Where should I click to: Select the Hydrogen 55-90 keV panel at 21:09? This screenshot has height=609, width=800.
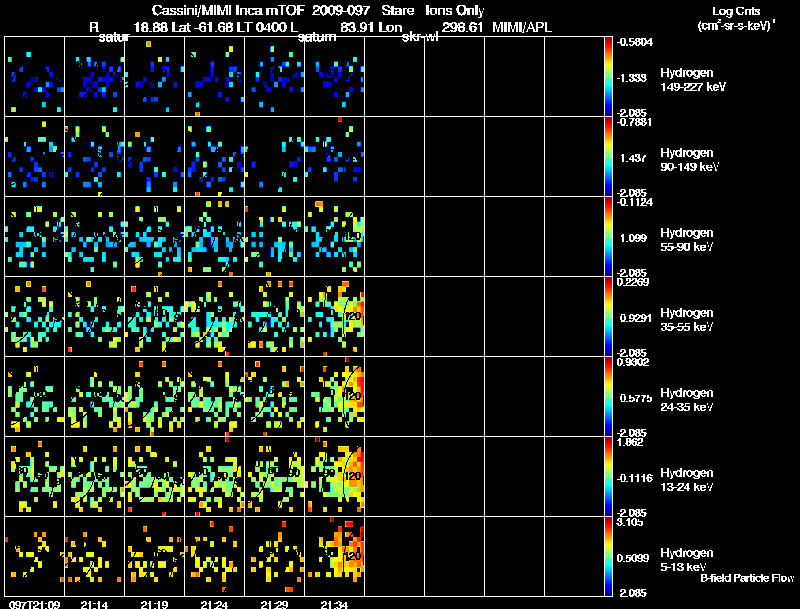[35, 237]
